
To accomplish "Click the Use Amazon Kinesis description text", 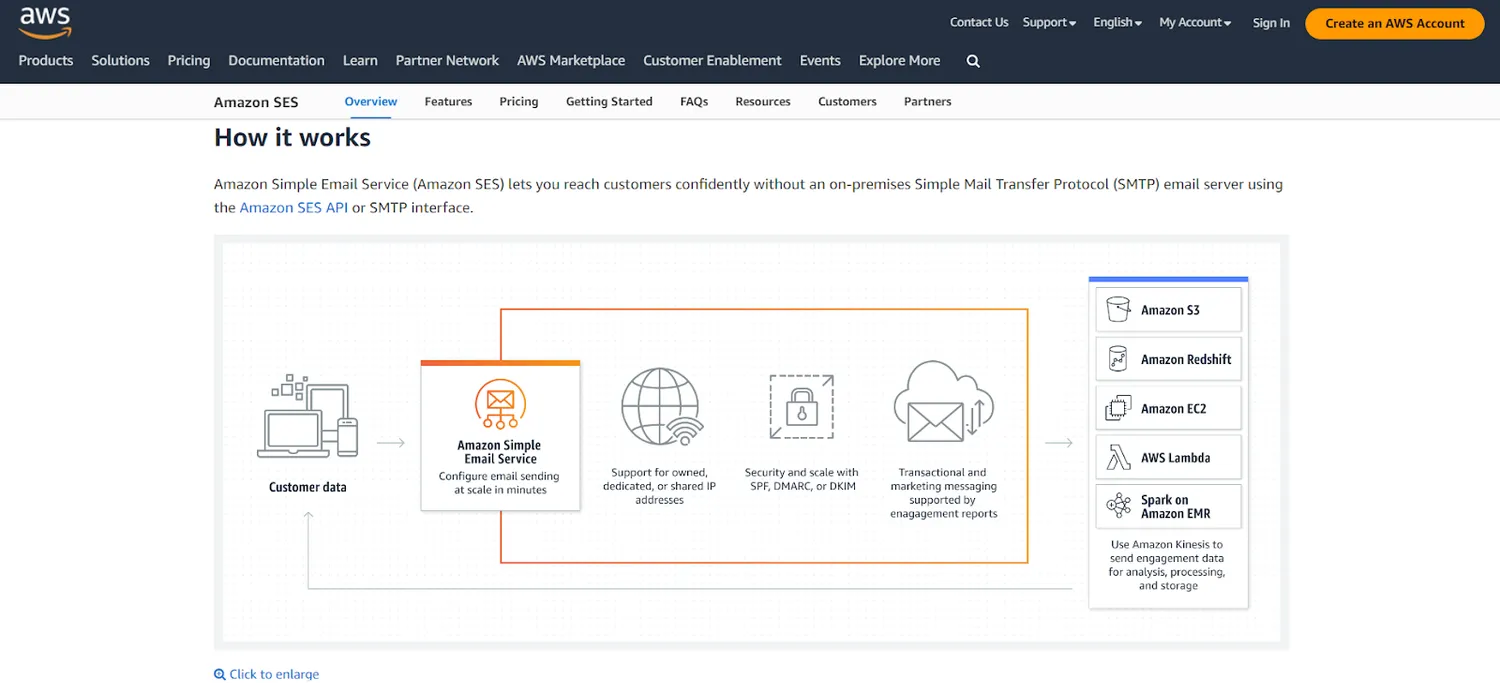I will [1167, 565].
